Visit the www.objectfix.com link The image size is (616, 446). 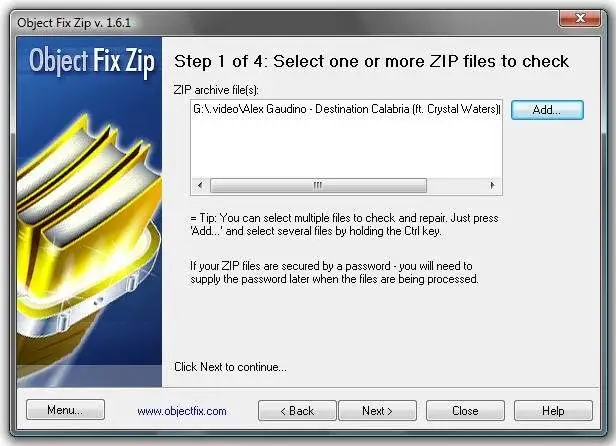[182, 411]
